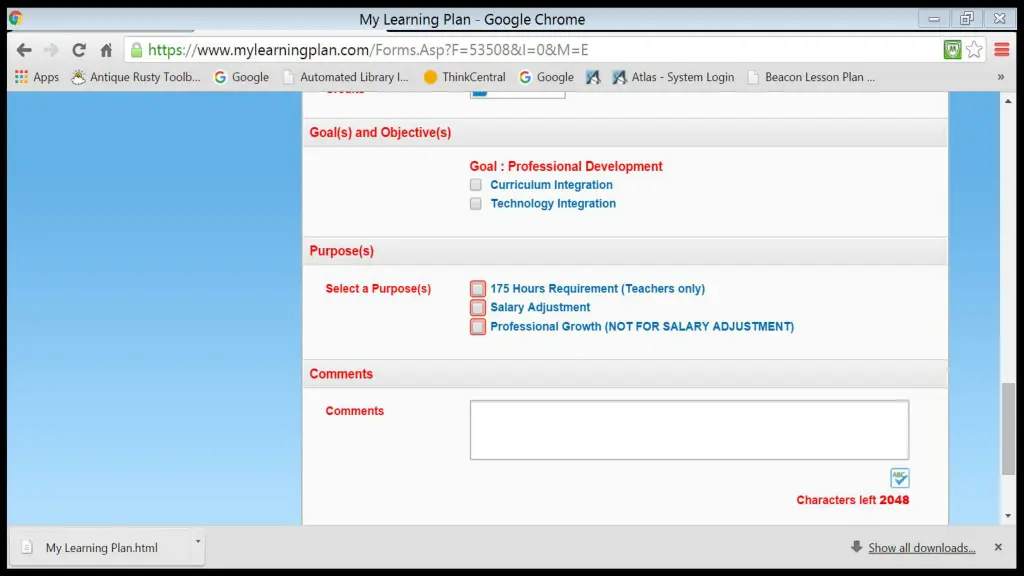Click inside the Comments text box

point(689,430)
